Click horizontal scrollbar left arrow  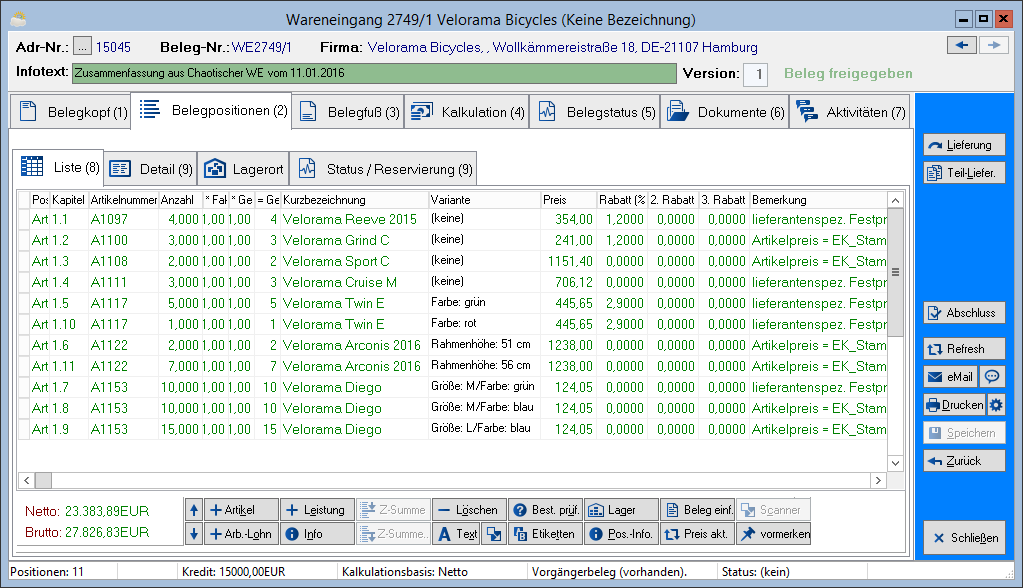point(26,480)
